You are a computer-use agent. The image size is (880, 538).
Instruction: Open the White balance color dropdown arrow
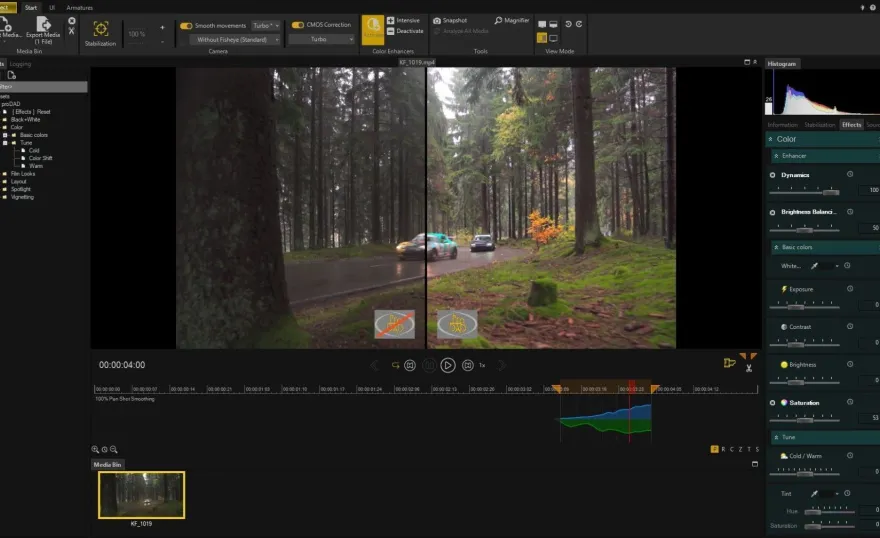[x=837, y=266]
